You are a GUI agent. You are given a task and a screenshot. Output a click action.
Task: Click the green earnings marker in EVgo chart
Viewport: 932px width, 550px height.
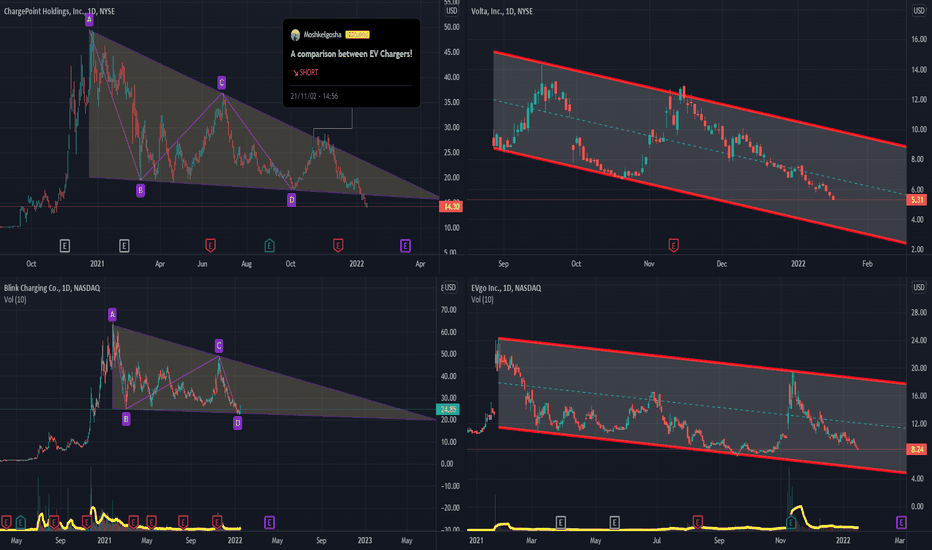[791, 522]
